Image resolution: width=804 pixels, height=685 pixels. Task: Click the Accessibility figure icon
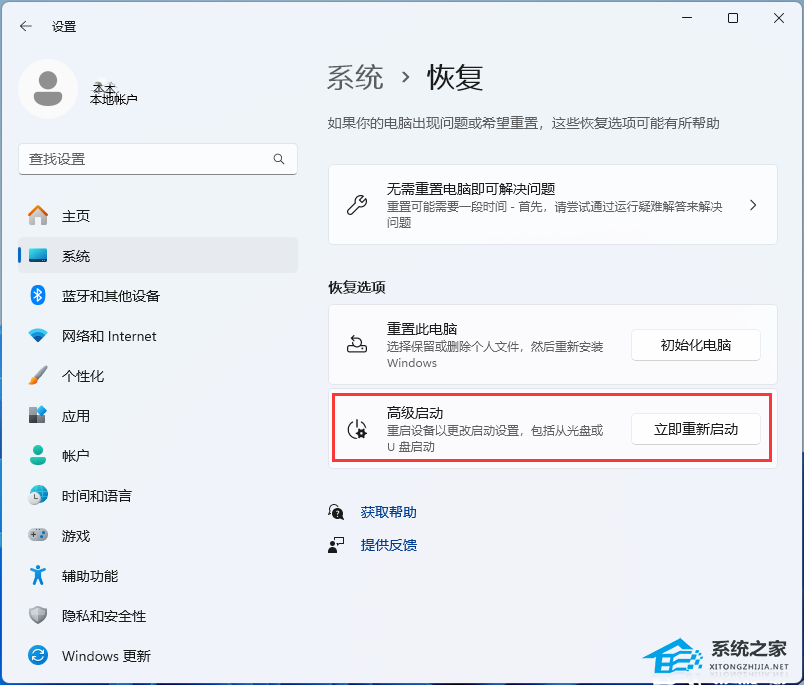38,575
